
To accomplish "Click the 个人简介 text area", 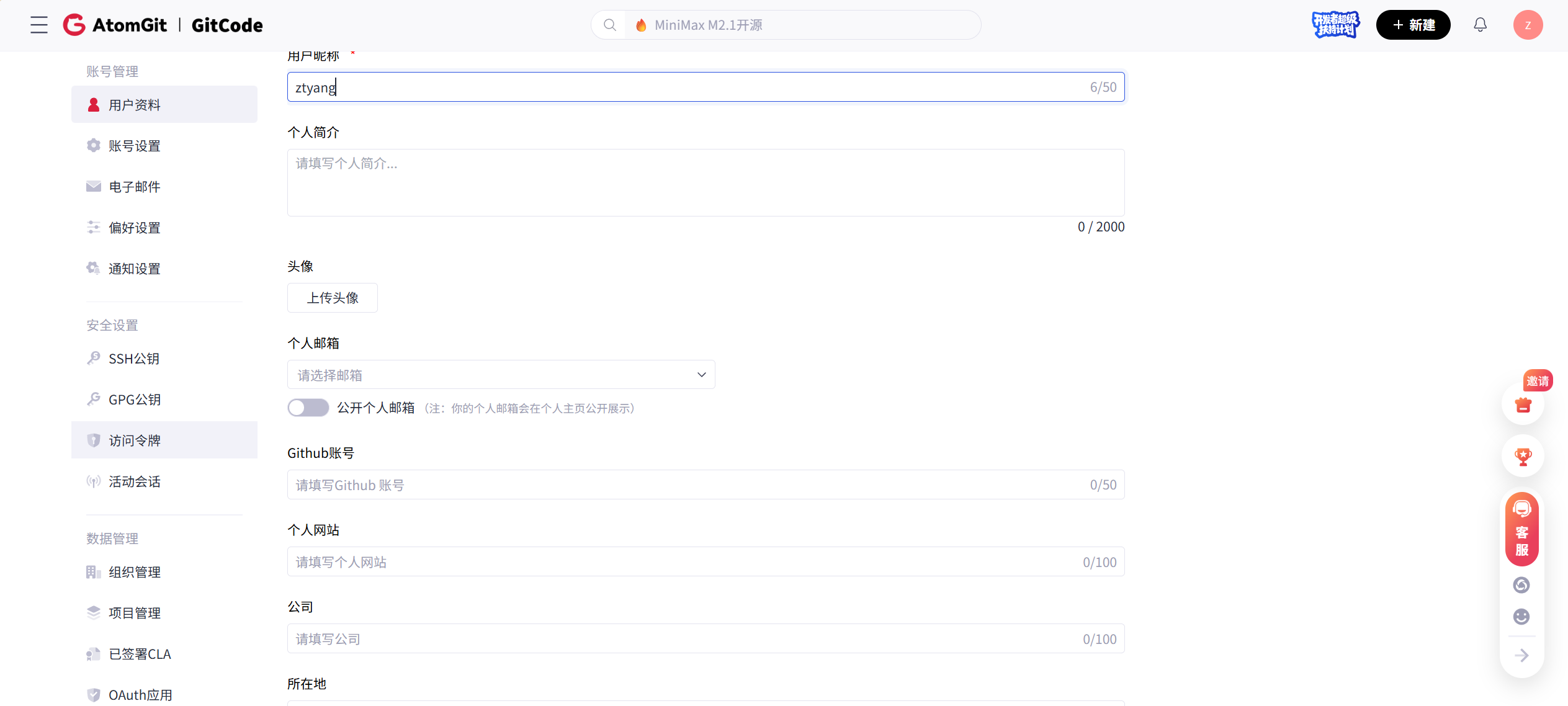I will point(706,182).
